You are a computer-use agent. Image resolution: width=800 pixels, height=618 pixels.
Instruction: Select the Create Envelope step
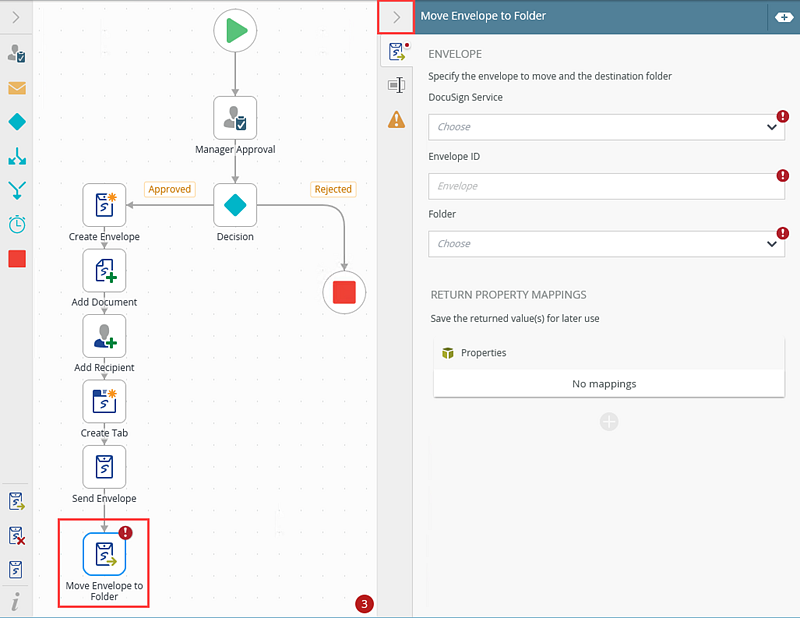(104, 205)
